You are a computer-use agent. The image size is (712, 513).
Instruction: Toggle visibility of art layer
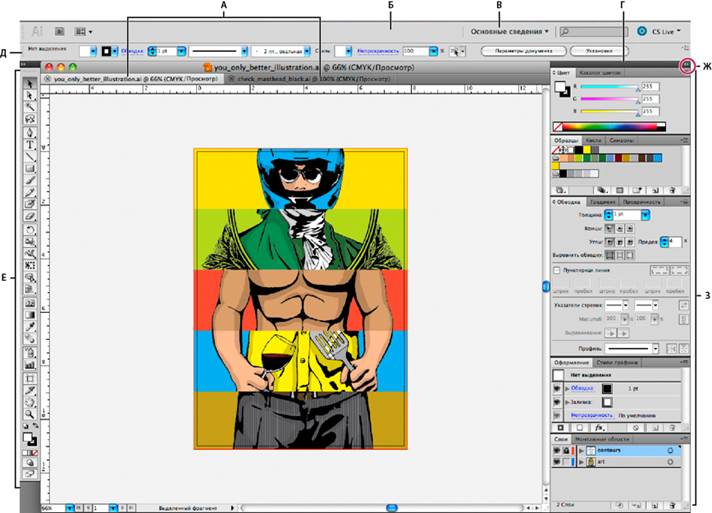pyautogui.click(x=557, y=462)
